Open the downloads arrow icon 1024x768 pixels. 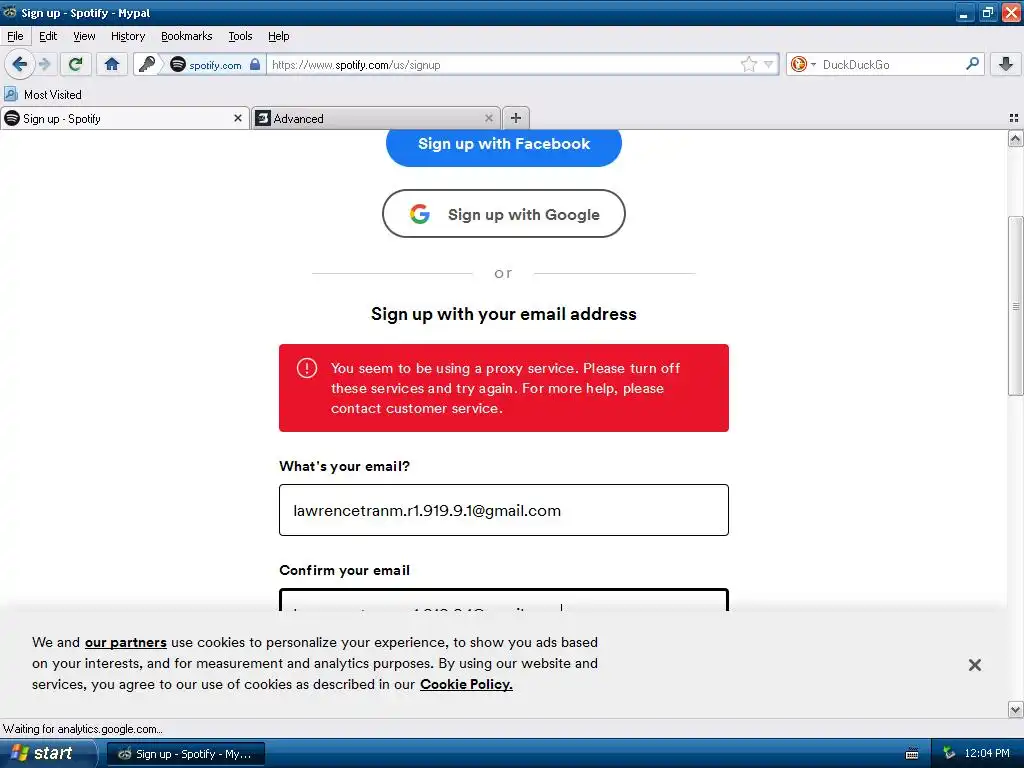pos(1006,64)
